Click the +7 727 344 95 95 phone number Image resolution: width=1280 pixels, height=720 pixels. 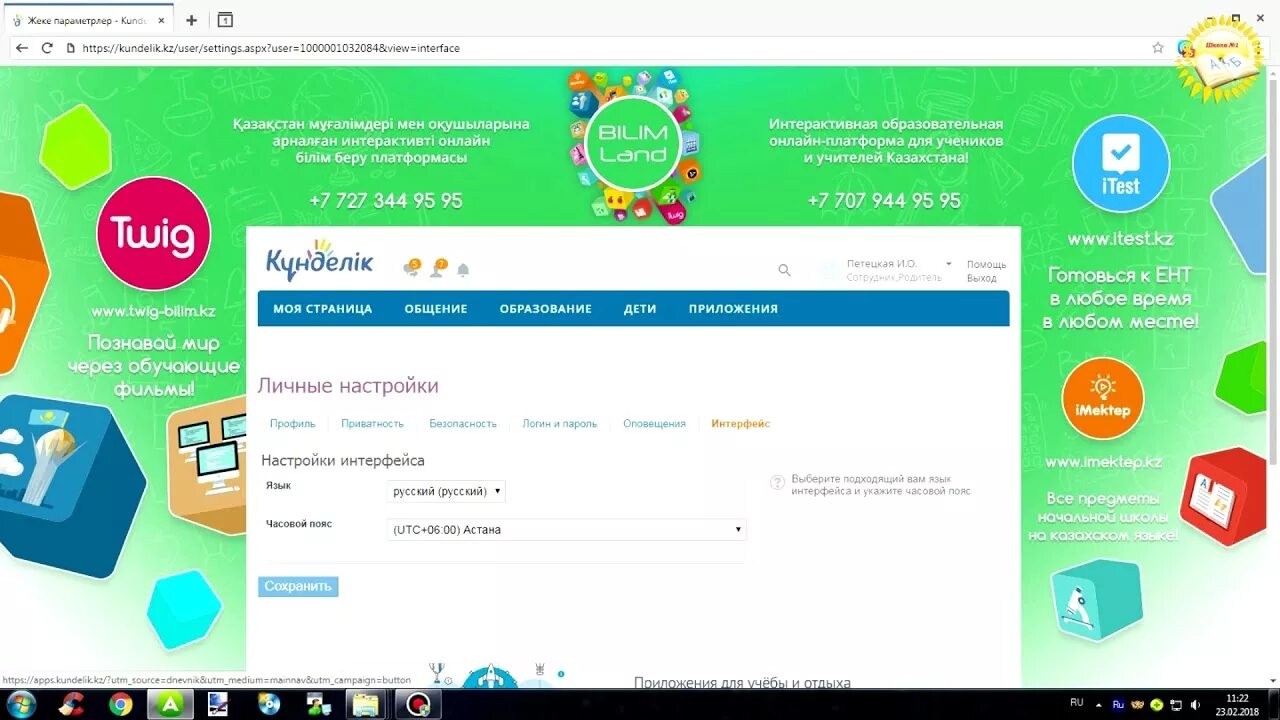tap(386, 201)
